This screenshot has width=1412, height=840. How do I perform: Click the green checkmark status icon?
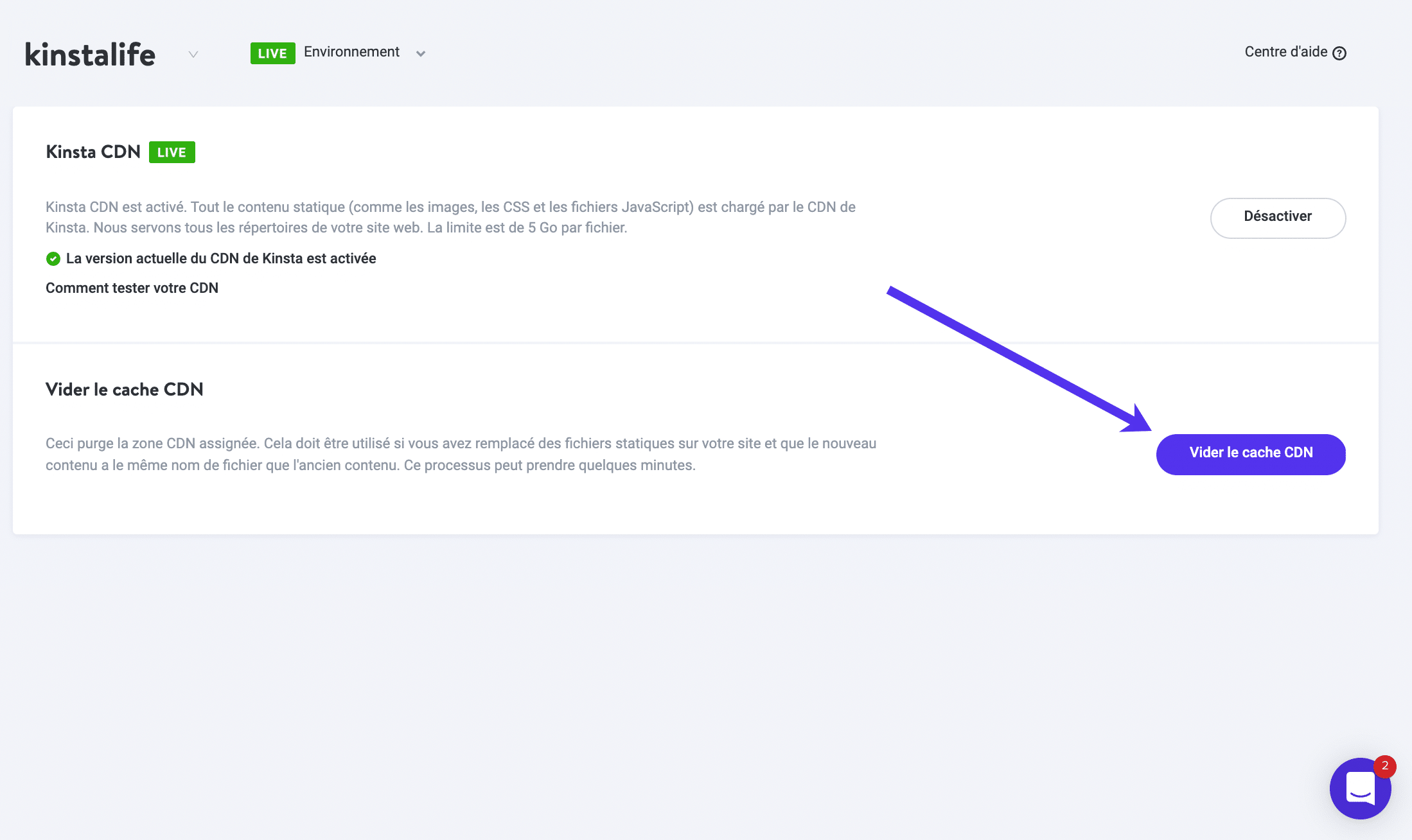click(x=53, y=258)
